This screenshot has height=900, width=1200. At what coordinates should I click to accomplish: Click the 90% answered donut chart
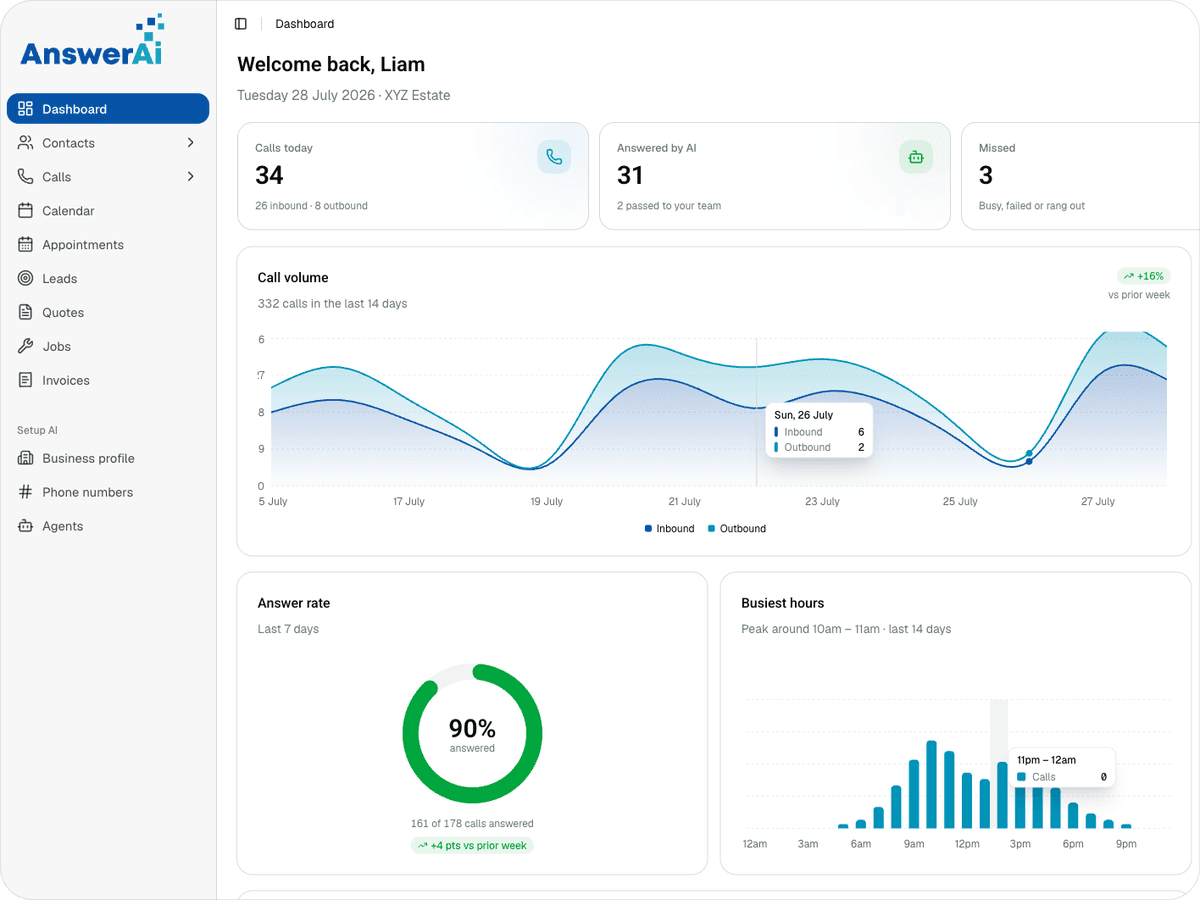click(x=472, y=734)
